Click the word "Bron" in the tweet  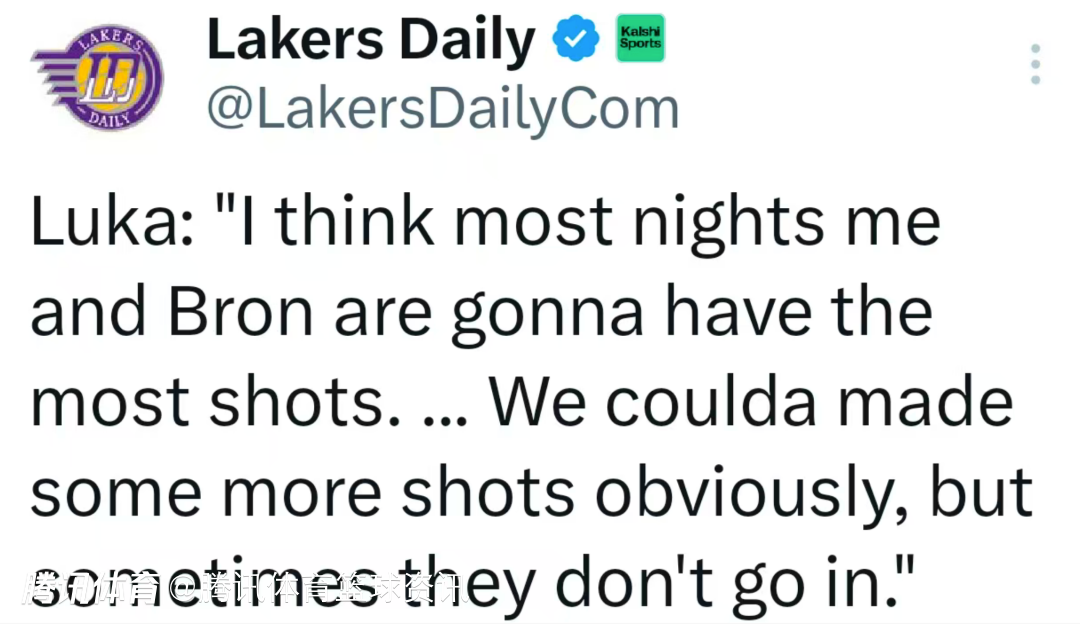click(242, 313)
